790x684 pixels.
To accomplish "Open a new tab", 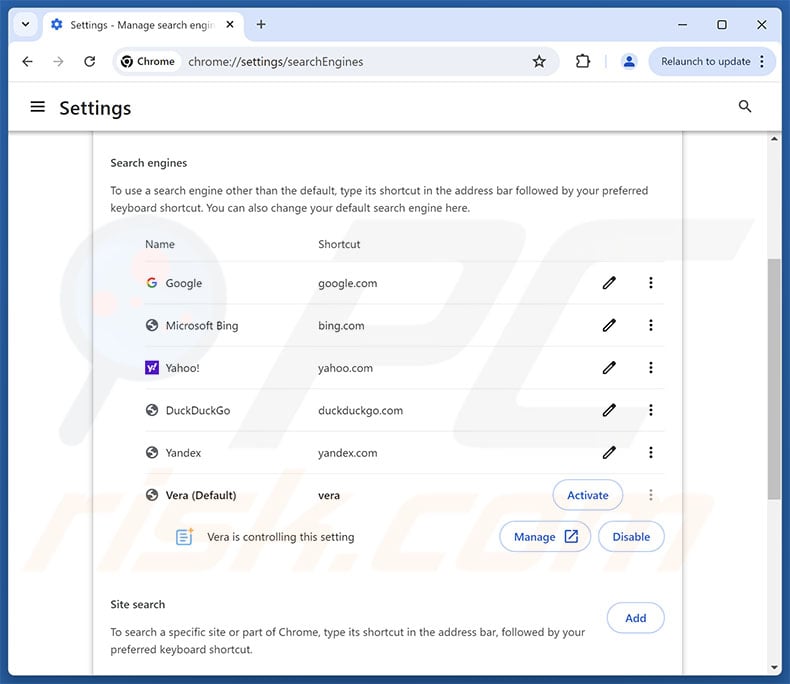I will (261, 24).
